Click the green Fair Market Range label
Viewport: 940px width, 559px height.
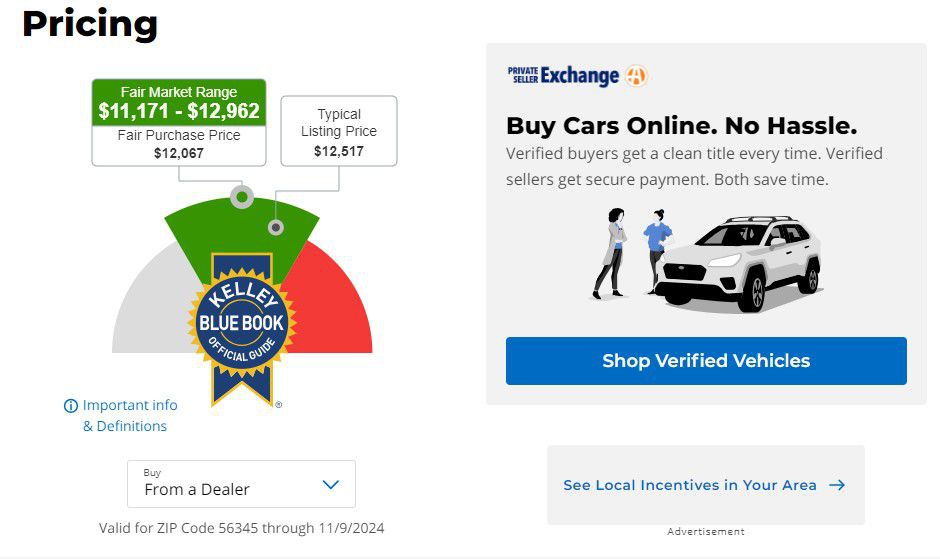(x=179, y=103)
